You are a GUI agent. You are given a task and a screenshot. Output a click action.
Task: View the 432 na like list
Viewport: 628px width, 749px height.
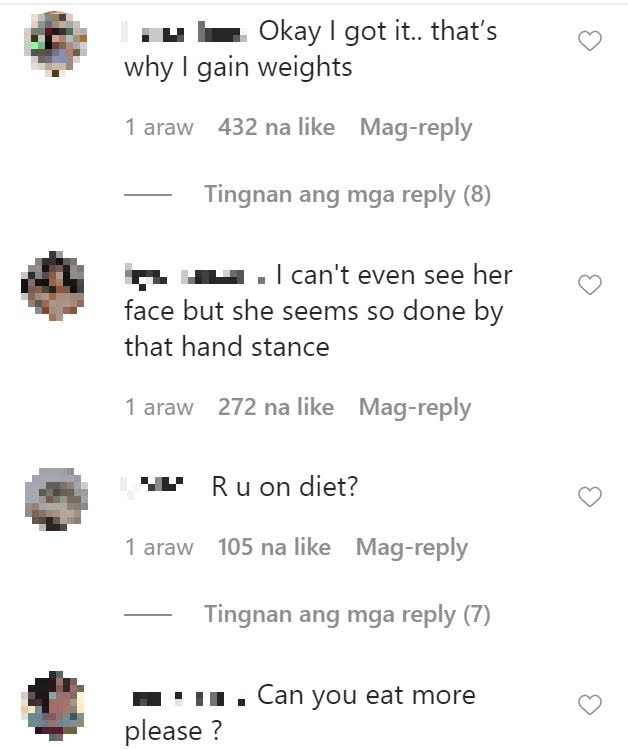point(277,127)
